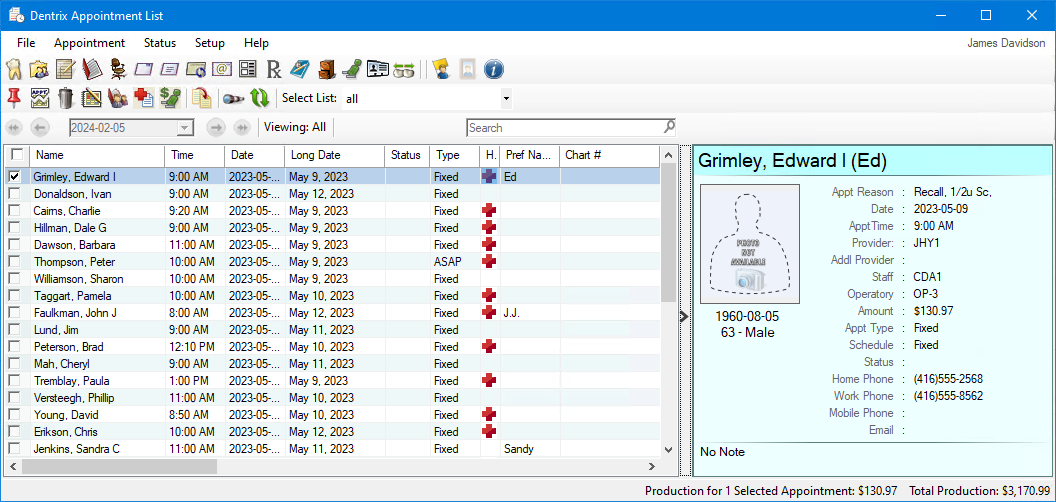Open the Setup menu
Viewport: 1056px width, 502px height.
pos(210,43)
